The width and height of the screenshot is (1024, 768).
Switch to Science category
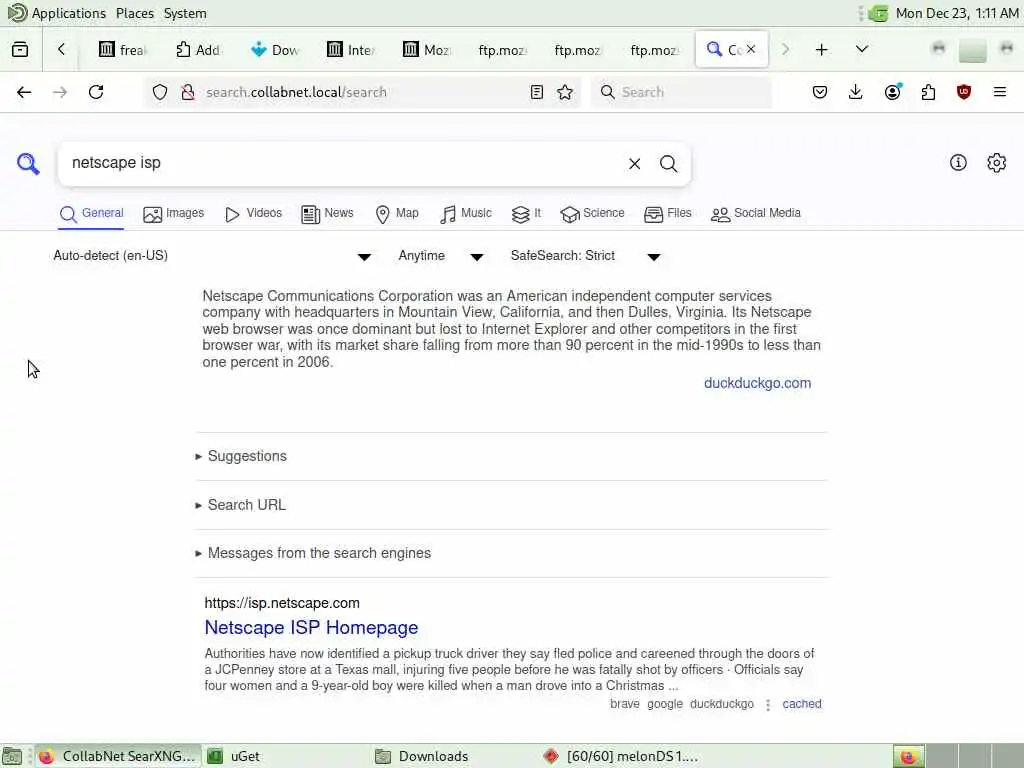[592, 214]
